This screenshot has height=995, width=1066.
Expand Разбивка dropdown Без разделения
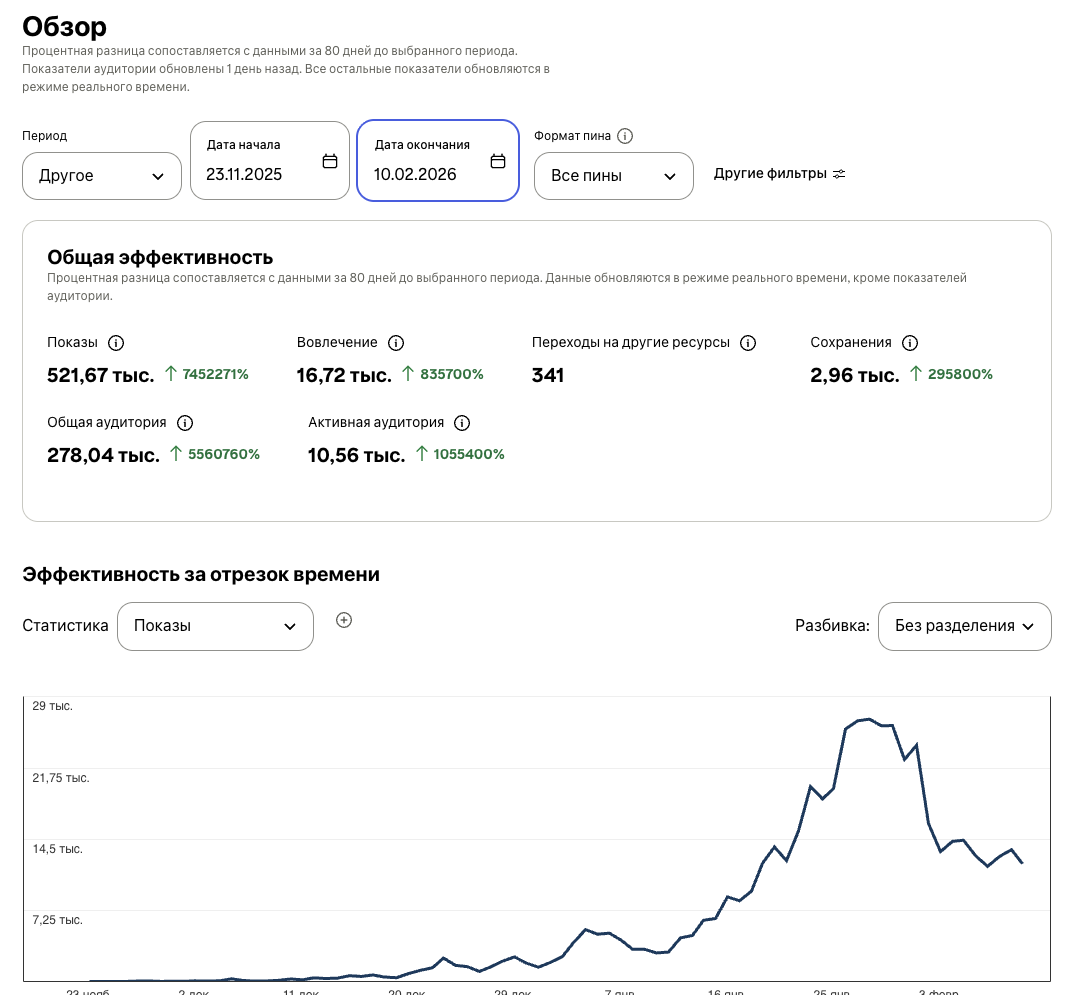coord(964,626)
